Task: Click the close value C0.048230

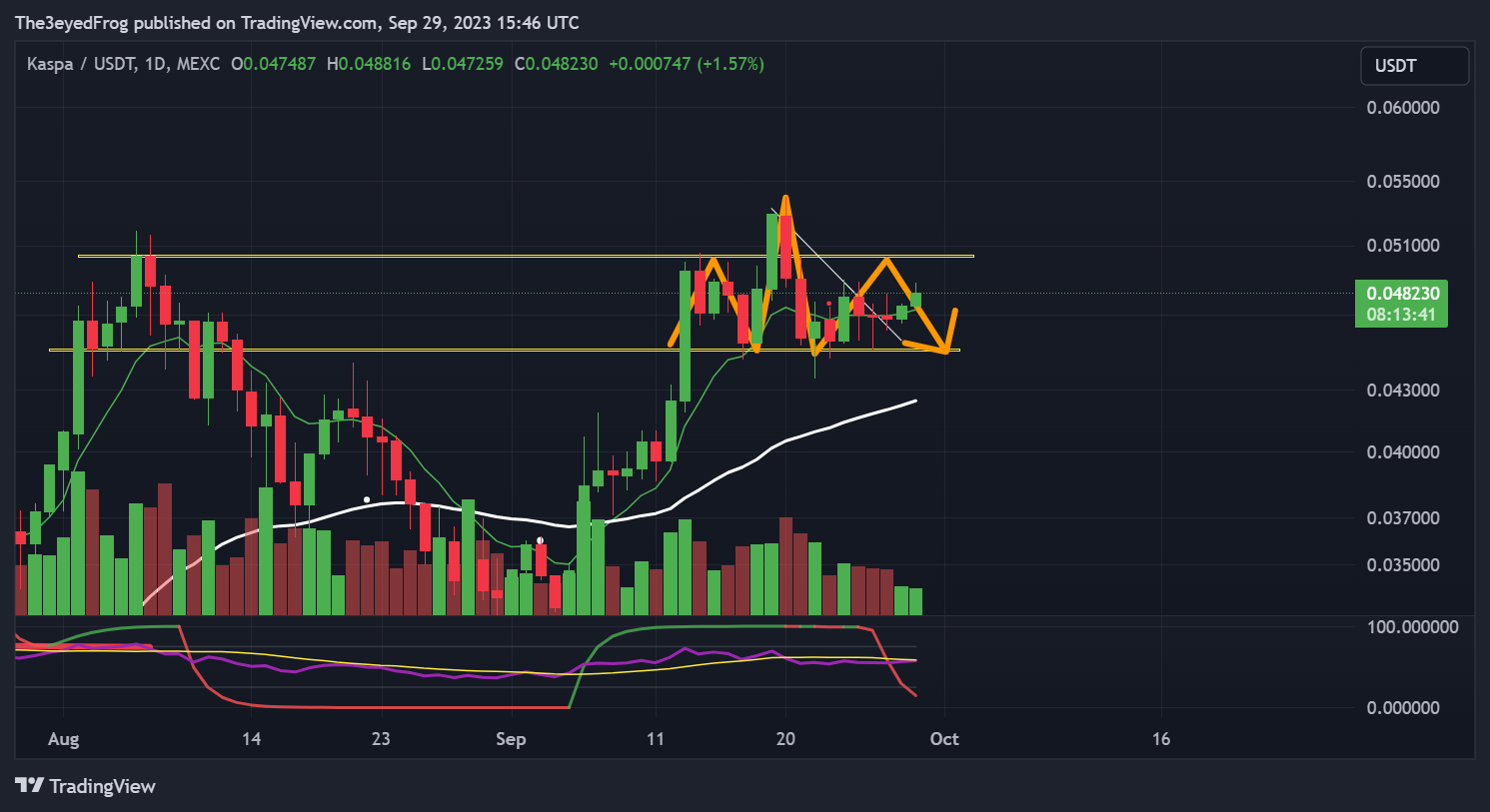Action: pos(557,64)
